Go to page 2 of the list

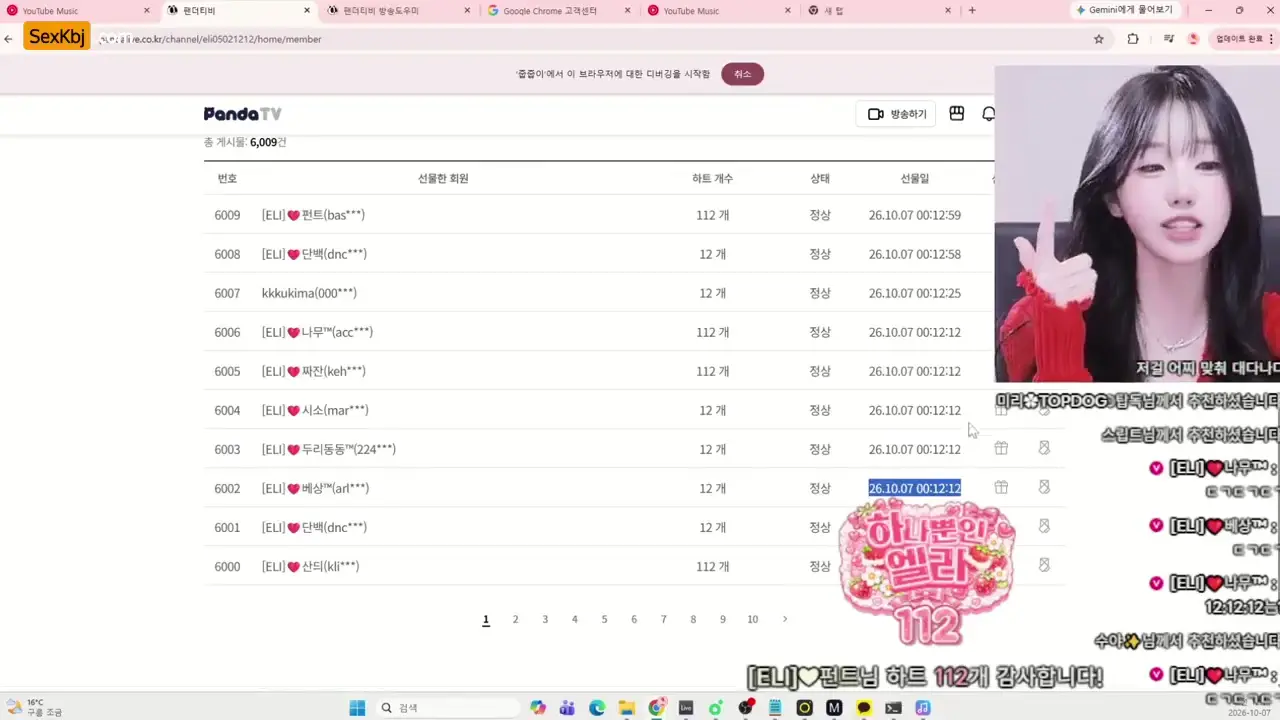pos(515,619)
